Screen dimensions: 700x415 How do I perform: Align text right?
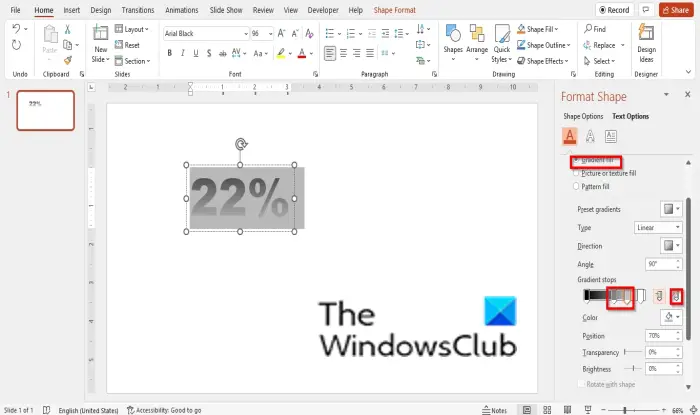pyautogui.click(x=357, y=54)
